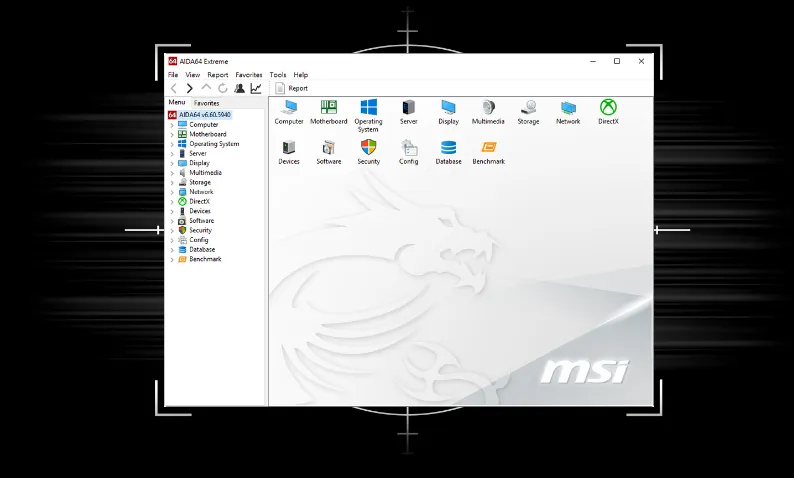The height and width of the screenshot is (478, 794).
Task: Open the DirectX icon in main pane
Action: tap(608, 112)
